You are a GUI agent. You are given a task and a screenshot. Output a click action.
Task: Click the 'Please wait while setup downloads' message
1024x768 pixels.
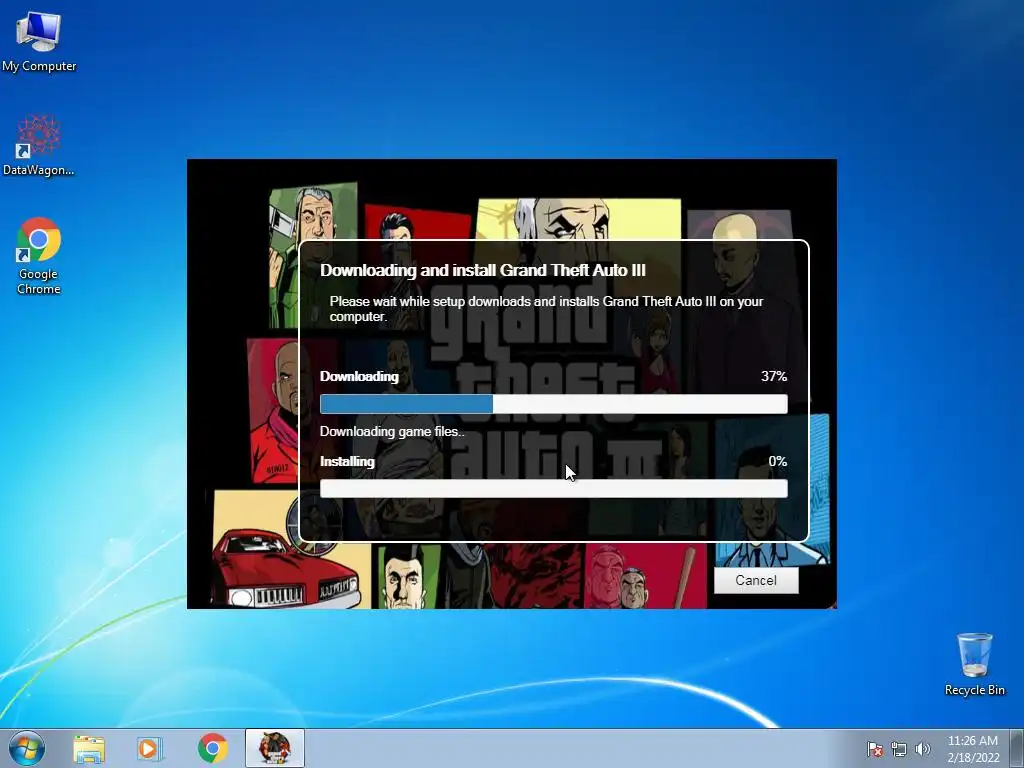546,309
